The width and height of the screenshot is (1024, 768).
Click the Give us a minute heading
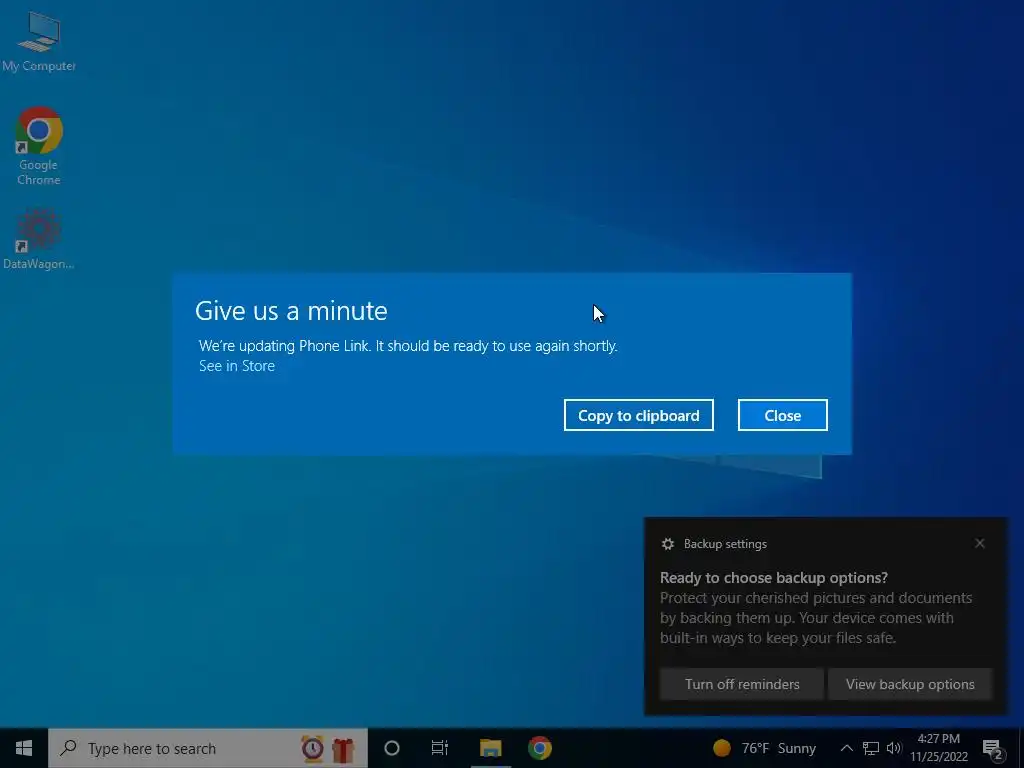(x=291, y=311)
